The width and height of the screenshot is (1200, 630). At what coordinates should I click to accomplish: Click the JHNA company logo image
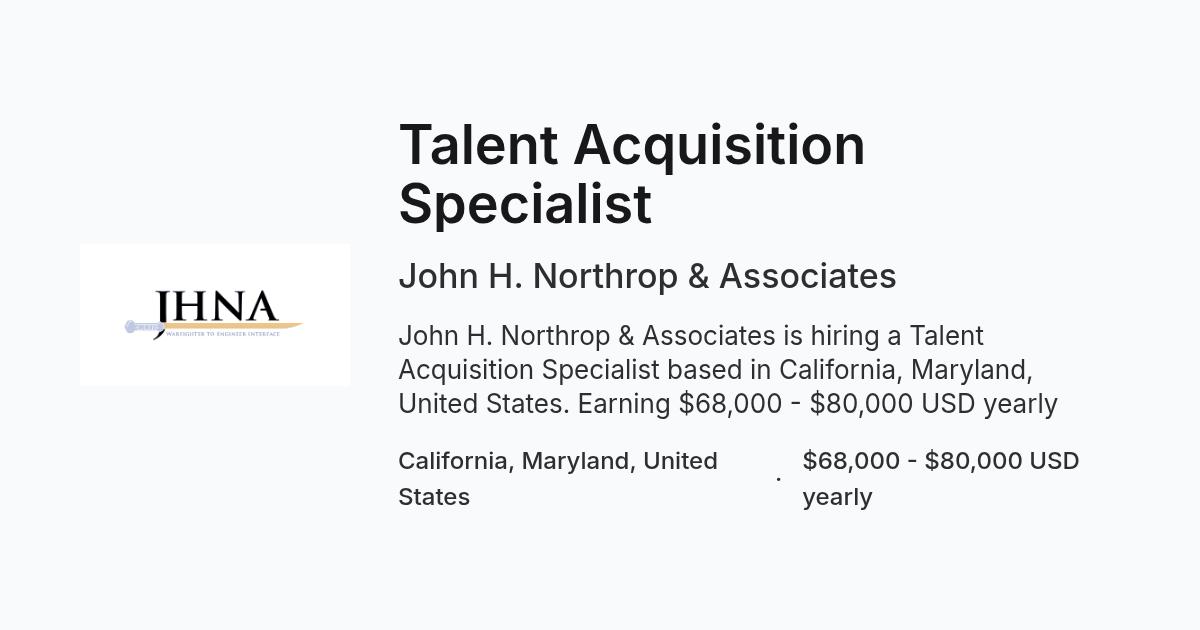pyautogui.click(x=215, y=314)
